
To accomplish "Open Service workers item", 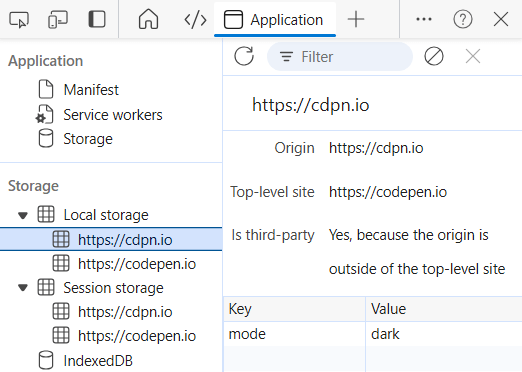I will click(113, 115).
